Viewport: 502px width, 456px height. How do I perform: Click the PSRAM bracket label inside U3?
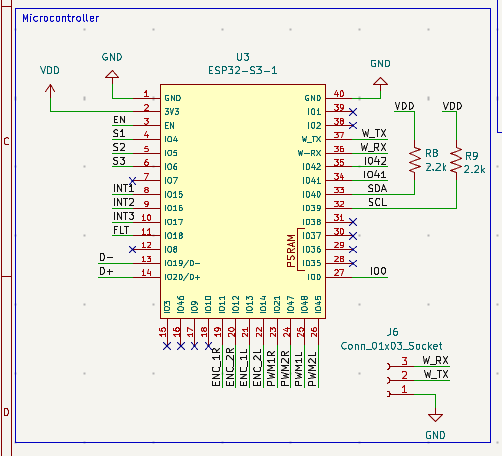pyautogui.click(x=291, y=250)
